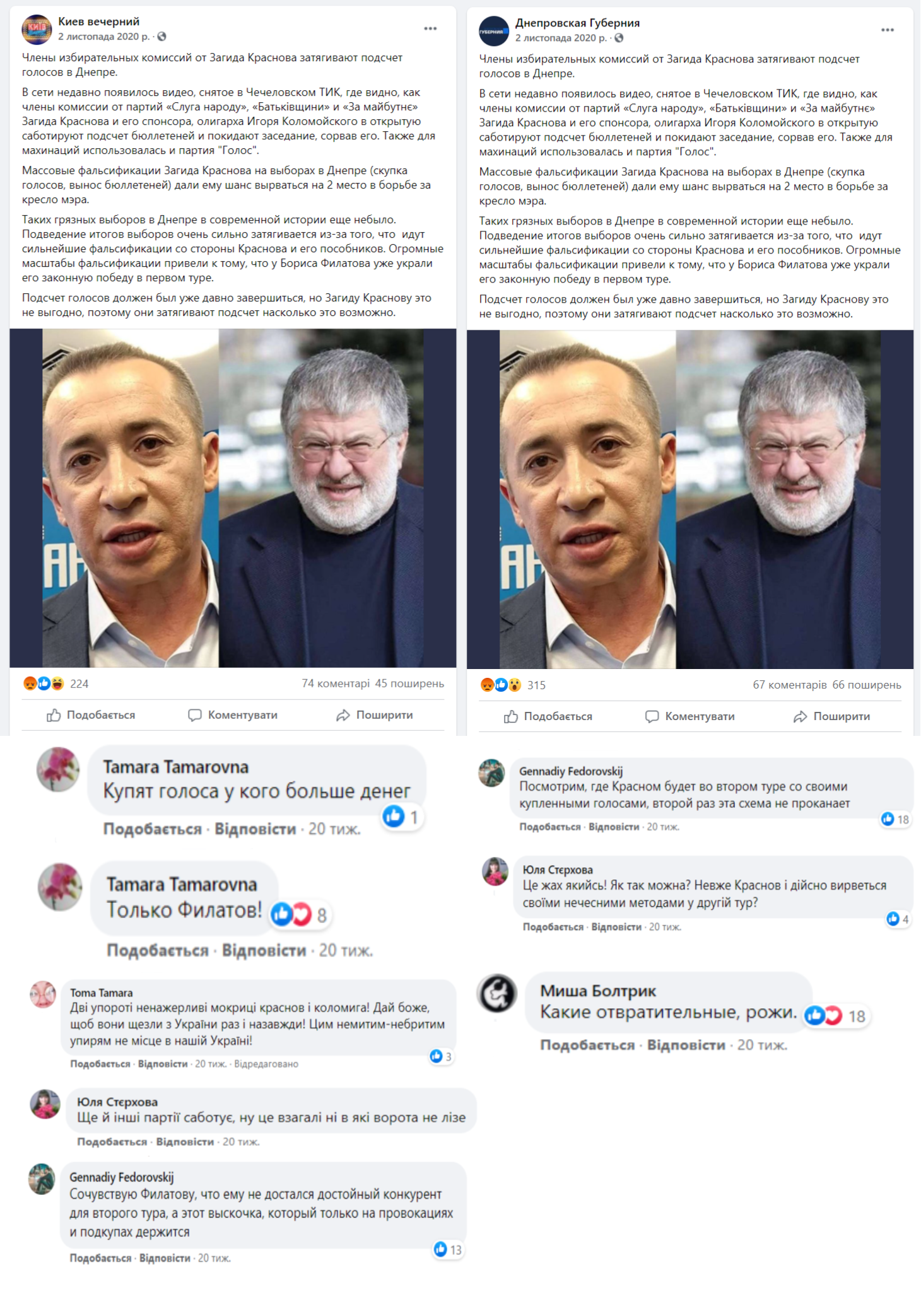This screenshot has width=921, height=1316.
Task: Click the globe privacy icon on right post
Action: pyautogui.click(x=619, y=38)
